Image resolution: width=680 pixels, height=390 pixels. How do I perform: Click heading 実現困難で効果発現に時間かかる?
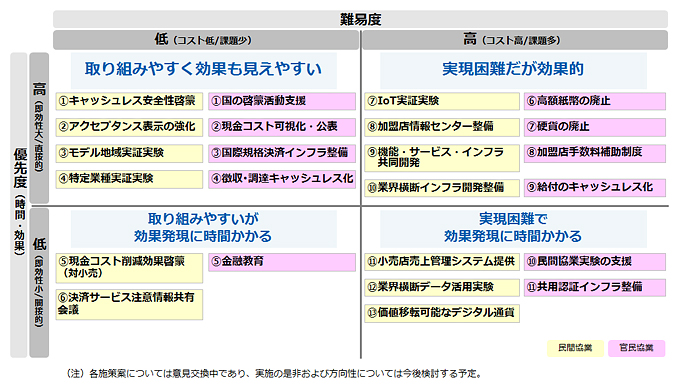(x=513, y=229)
